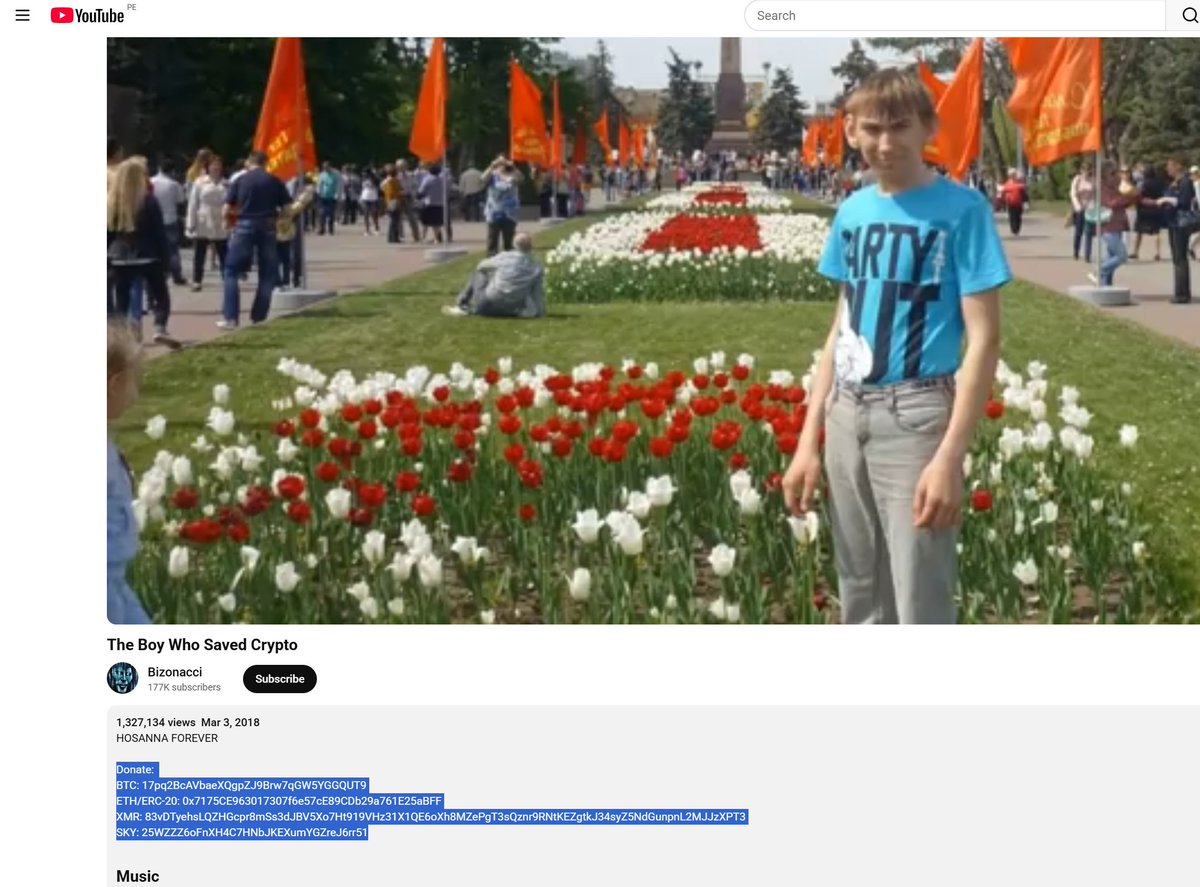Viewport: 1200px width, 887px height.
Task: Click into the Search field
Action: 955,15
